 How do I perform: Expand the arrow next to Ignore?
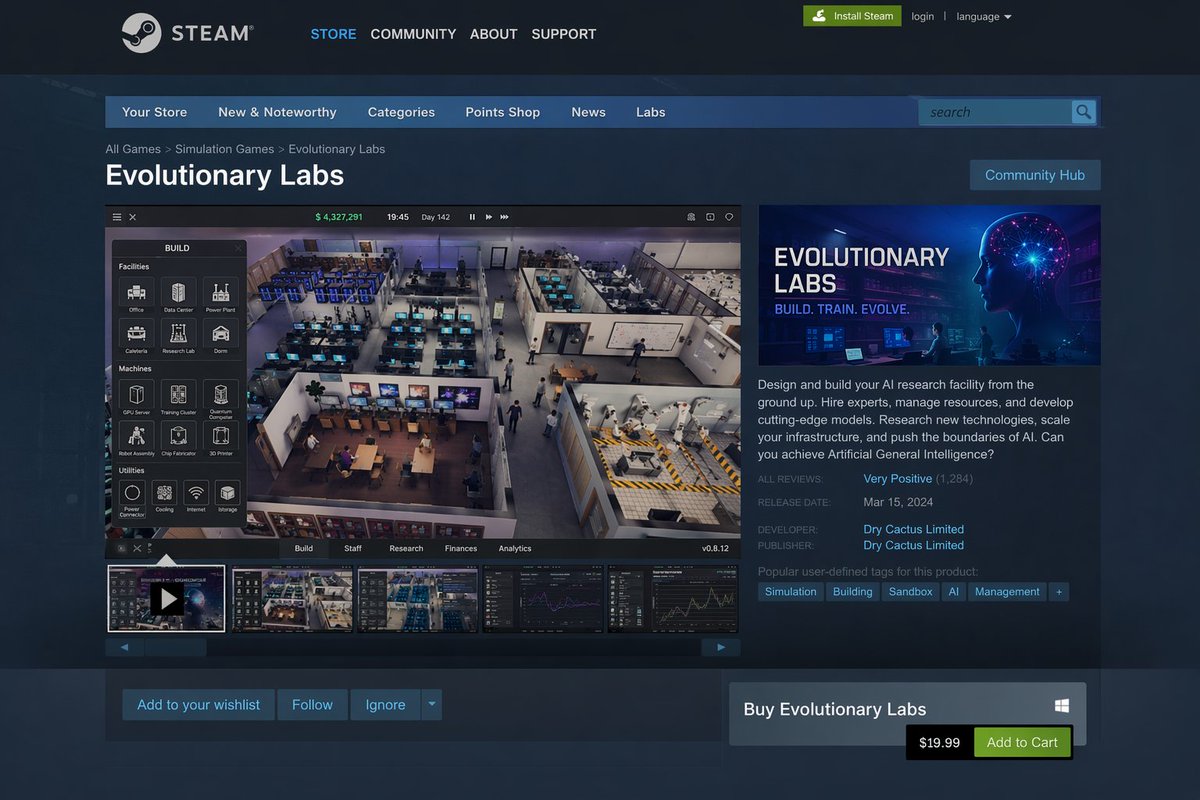(x=432, y=704)
